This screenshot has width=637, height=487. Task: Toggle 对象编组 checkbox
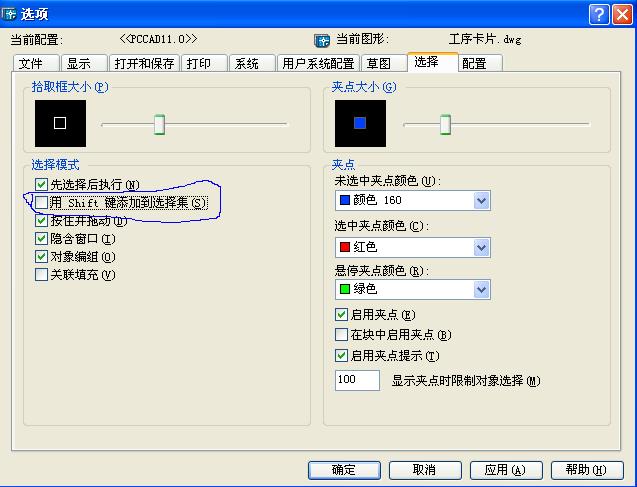point(41,257)
